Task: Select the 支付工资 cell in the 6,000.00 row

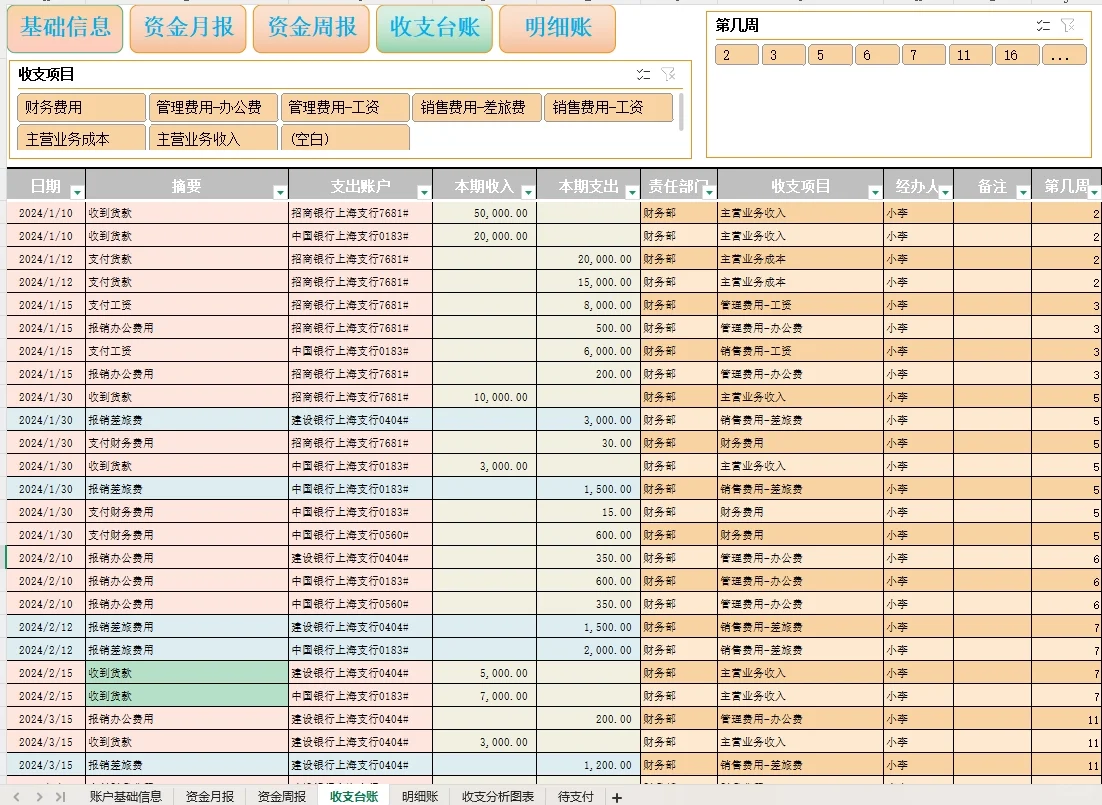Action: coord(187,351)
